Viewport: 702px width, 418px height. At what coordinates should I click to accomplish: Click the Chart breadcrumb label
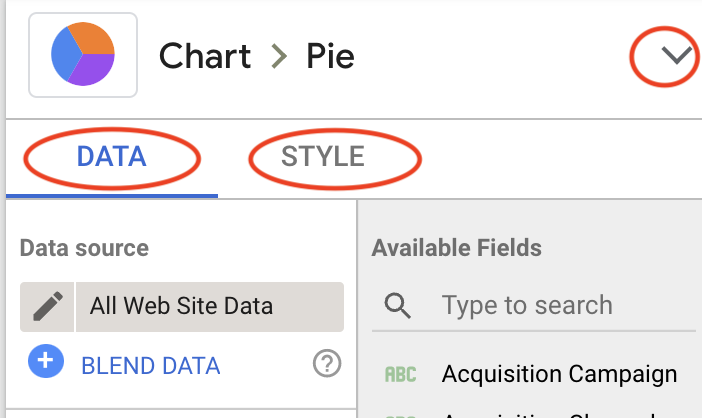pos(205,56)
